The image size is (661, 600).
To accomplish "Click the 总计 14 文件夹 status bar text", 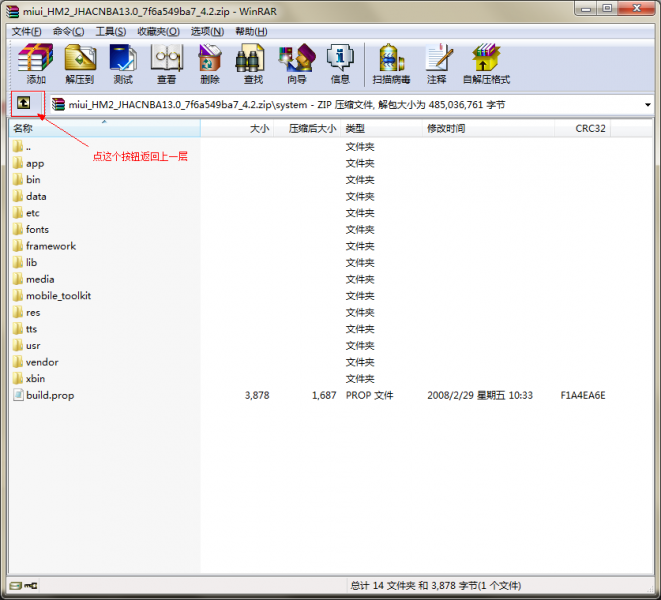I will click(x=435, y=586).
